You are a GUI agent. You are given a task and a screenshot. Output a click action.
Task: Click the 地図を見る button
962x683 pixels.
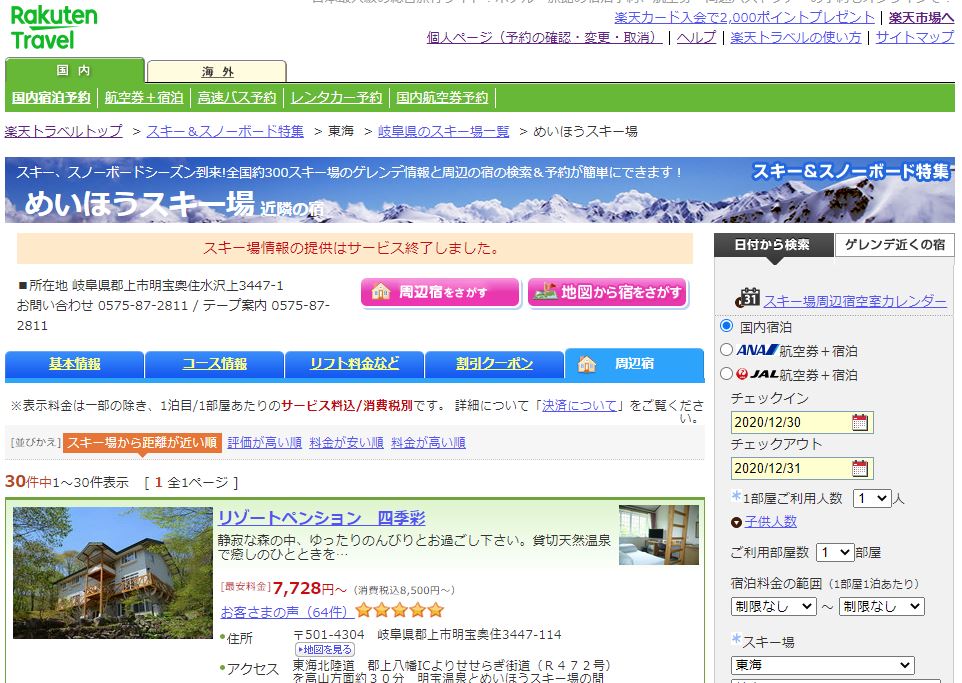[x=325, y=649]
